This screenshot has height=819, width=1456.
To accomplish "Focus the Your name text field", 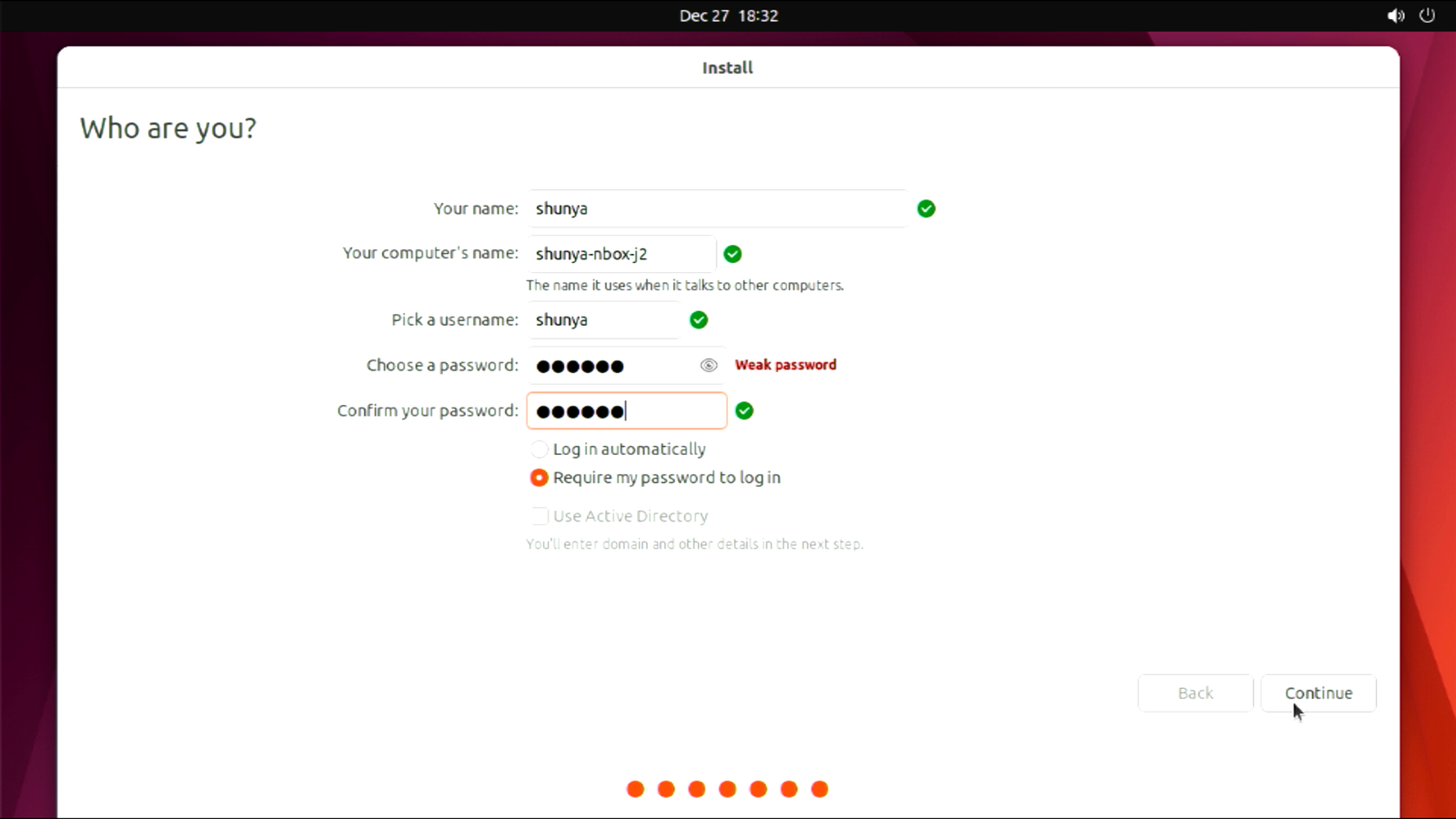I will click(x=716, y=209).
